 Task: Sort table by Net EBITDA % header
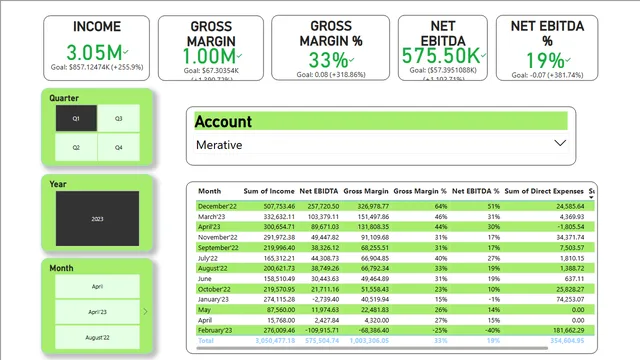pos(476,191)
